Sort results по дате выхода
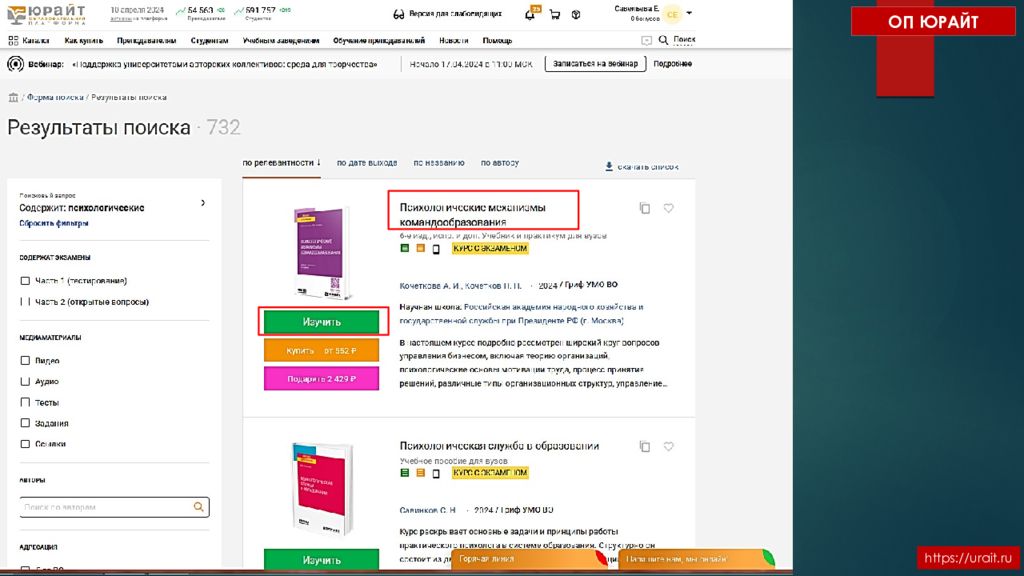The width and height of the screenshot is (1024, 576). [x=367, y=163]
